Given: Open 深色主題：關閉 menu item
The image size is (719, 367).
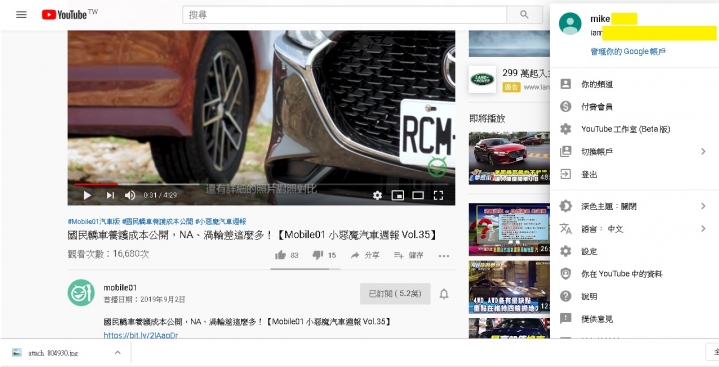Looking at the screenshot, I should tap(634, 206).
